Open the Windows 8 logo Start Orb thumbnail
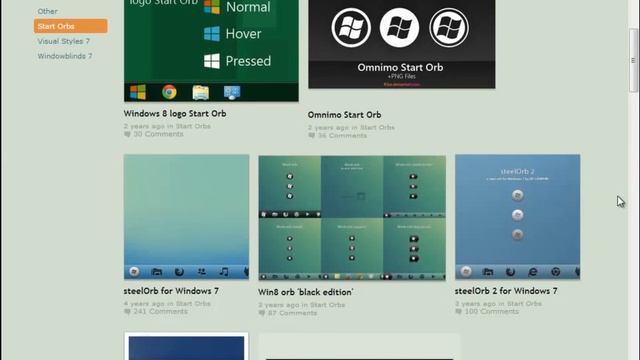Screen dimensions: 640x360 click(211, 51)
